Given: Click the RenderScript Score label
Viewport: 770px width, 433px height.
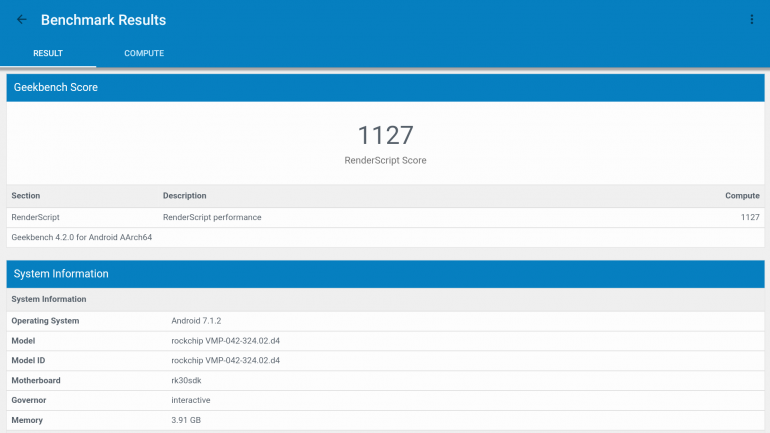Looking at the screenshot, I should (x=385, y=160).
